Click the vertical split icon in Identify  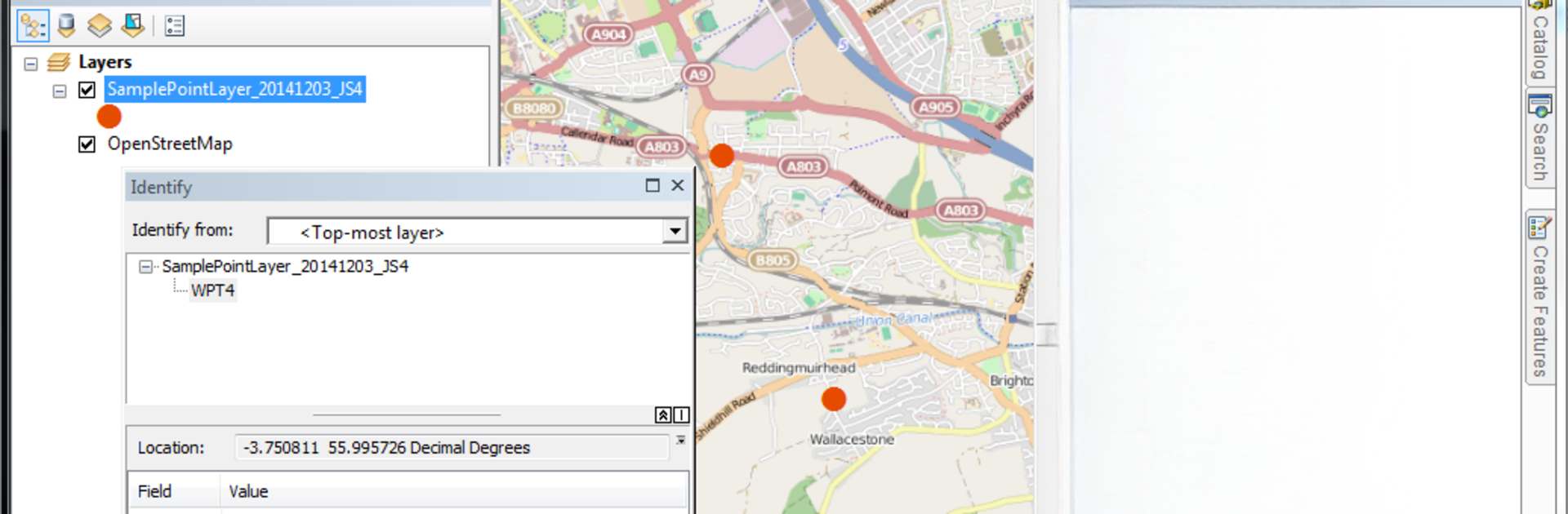[681, 415]
